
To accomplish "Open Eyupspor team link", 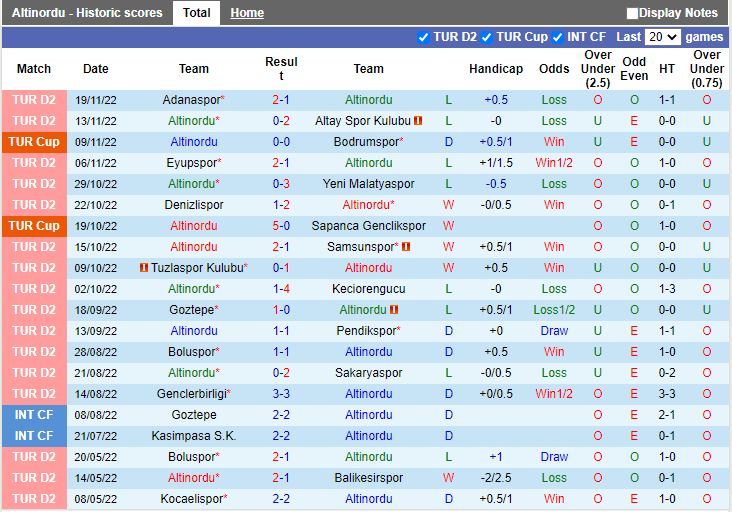I will tap(191, 163).
